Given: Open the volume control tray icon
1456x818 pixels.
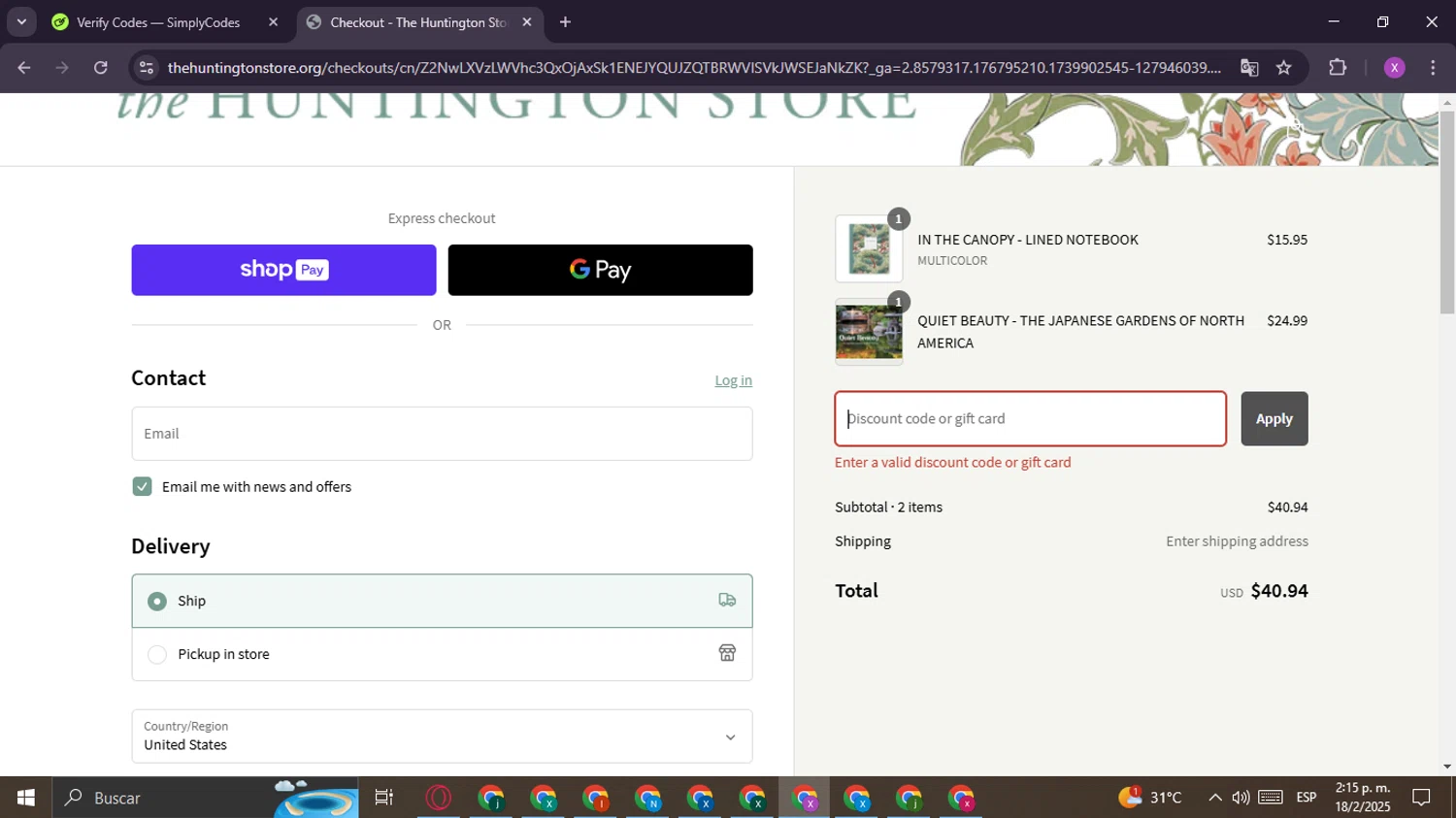Looking at the screenshot, I should (1241, 798).
